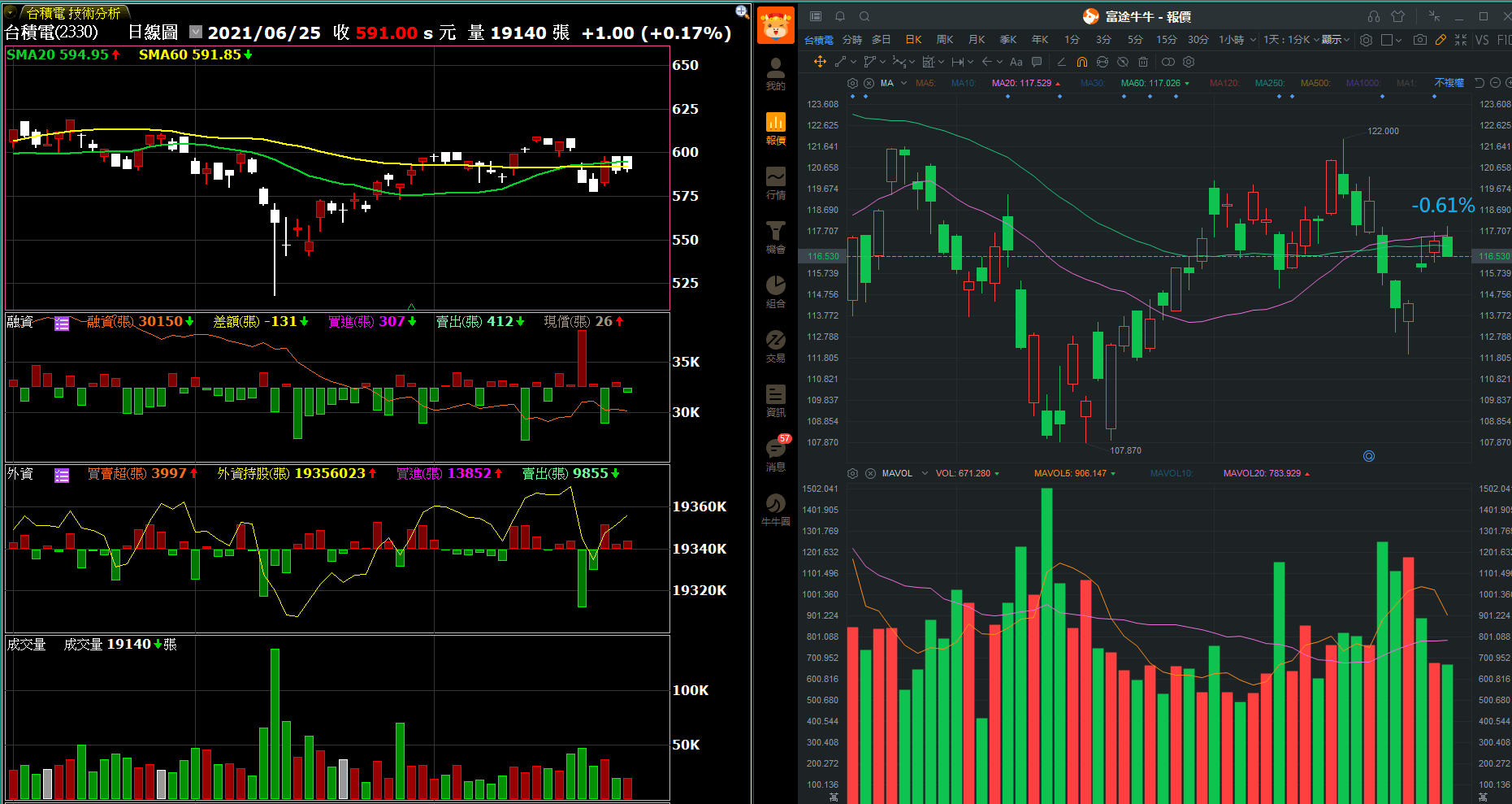
Task: Open the 資訊 news icon in the sidebar
Action: pos(776,401)
